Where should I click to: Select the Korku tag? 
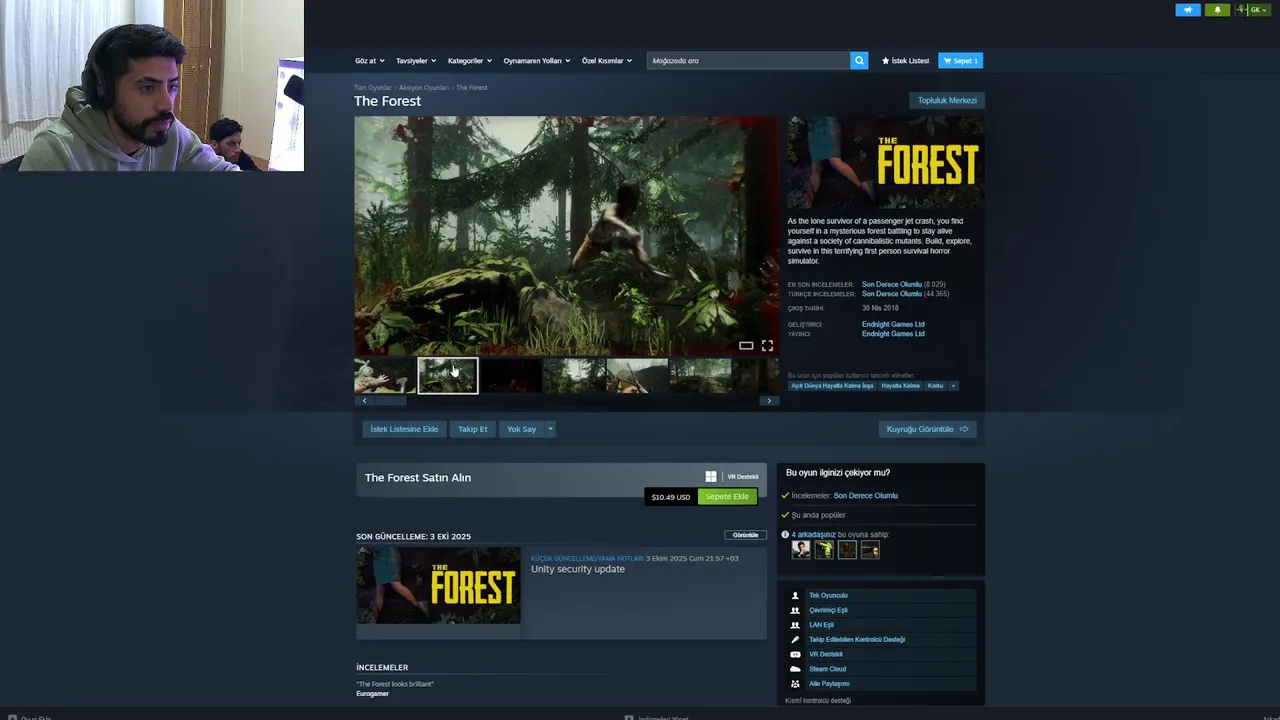(935, 386)
